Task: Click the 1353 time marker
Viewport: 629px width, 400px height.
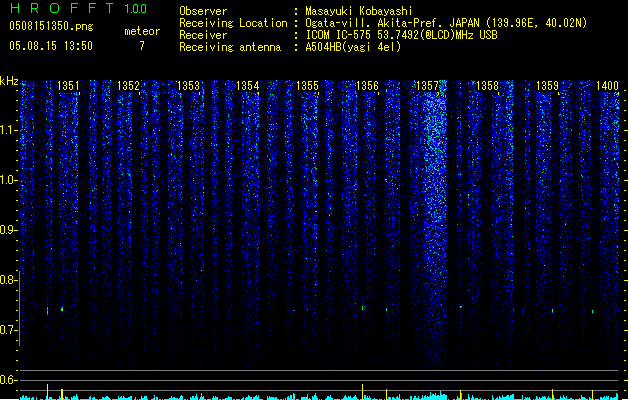Action: click(188, 86)
